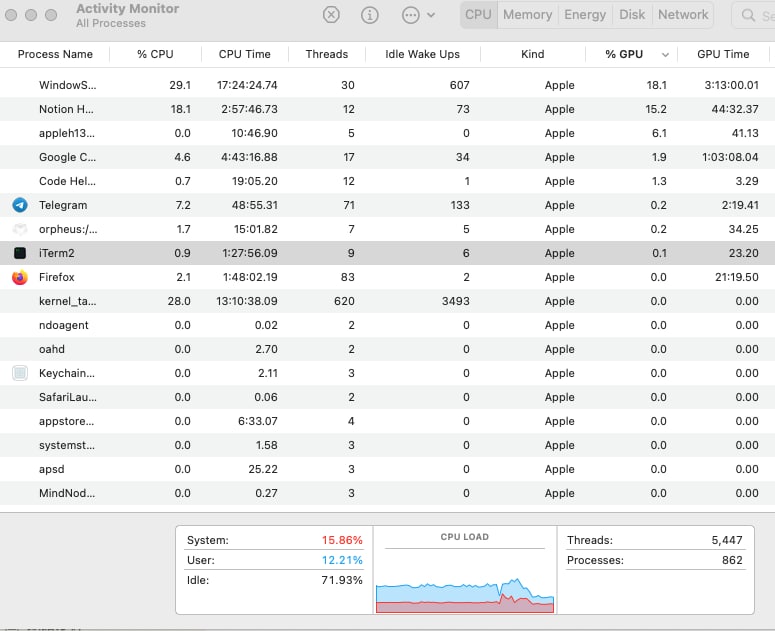This screenshot has width=775, height=631.
Task: Switch to the Network tab
Action: click(683, 15)
